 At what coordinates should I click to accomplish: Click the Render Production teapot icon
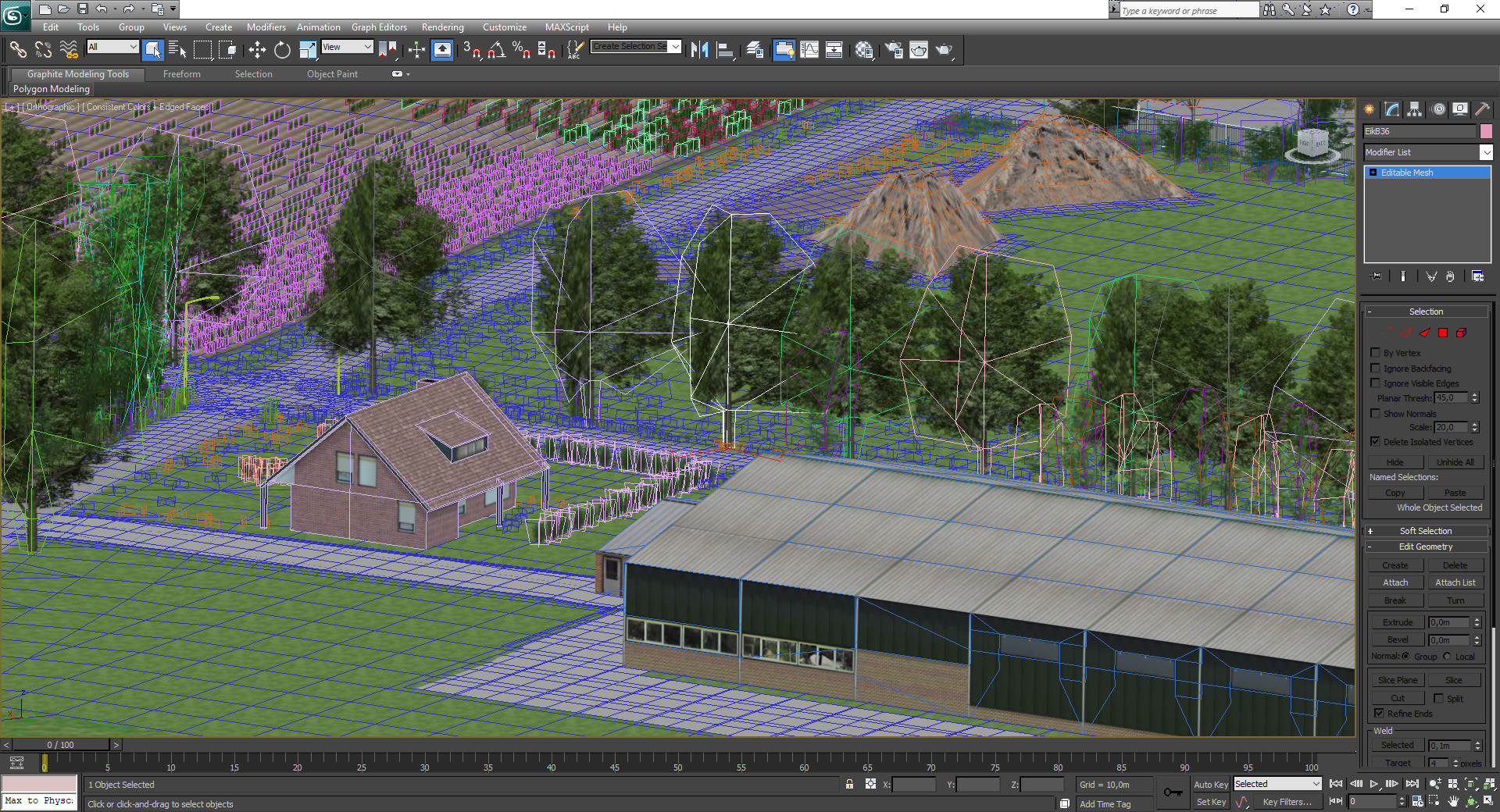pos(945,50)
